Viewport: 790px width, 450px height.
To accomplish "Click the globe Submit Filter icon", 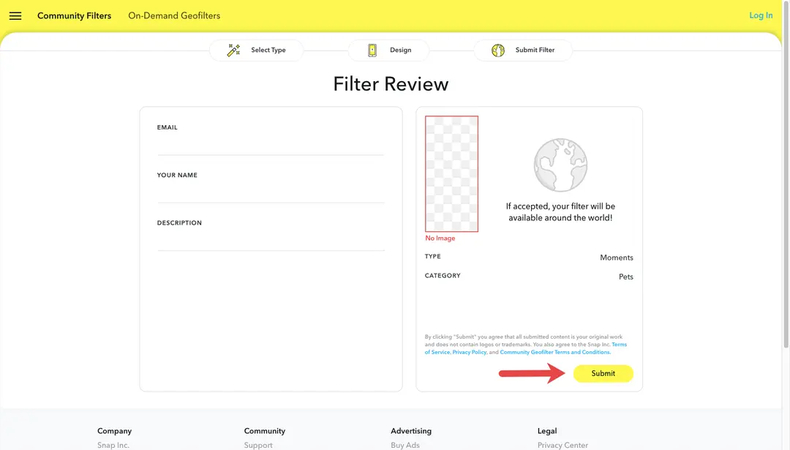I will pyautogui.click(x=498, y=50).
